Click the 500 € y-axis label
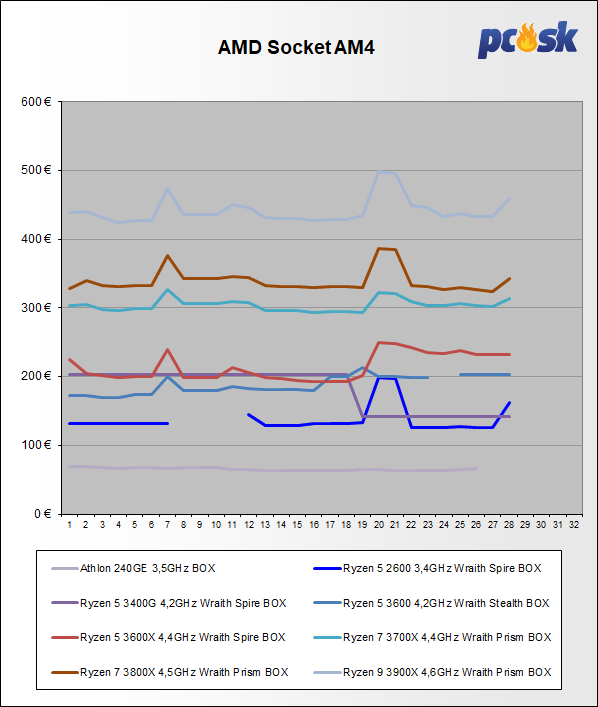 (36, 170)
